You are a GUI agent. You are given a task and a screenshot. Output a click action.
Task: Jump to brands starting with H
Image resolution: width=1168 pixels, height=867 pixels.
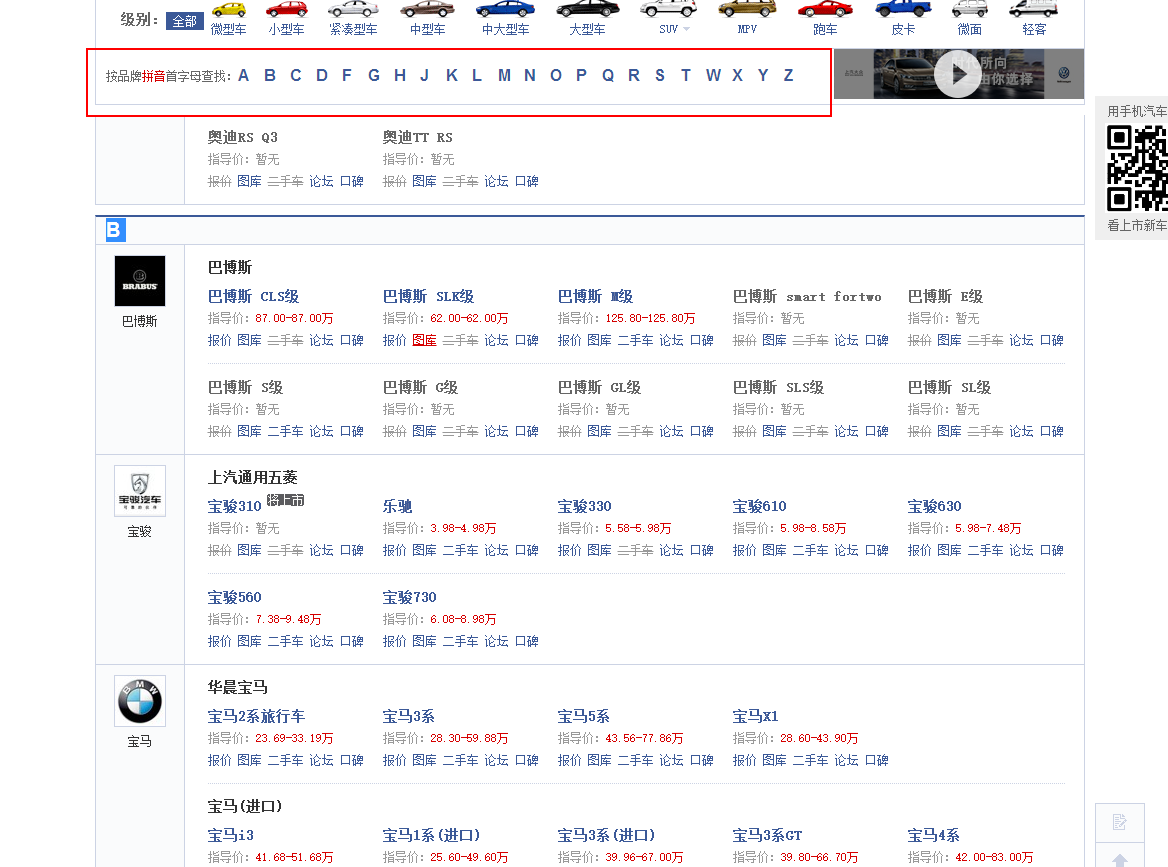(x=400, y=75)
